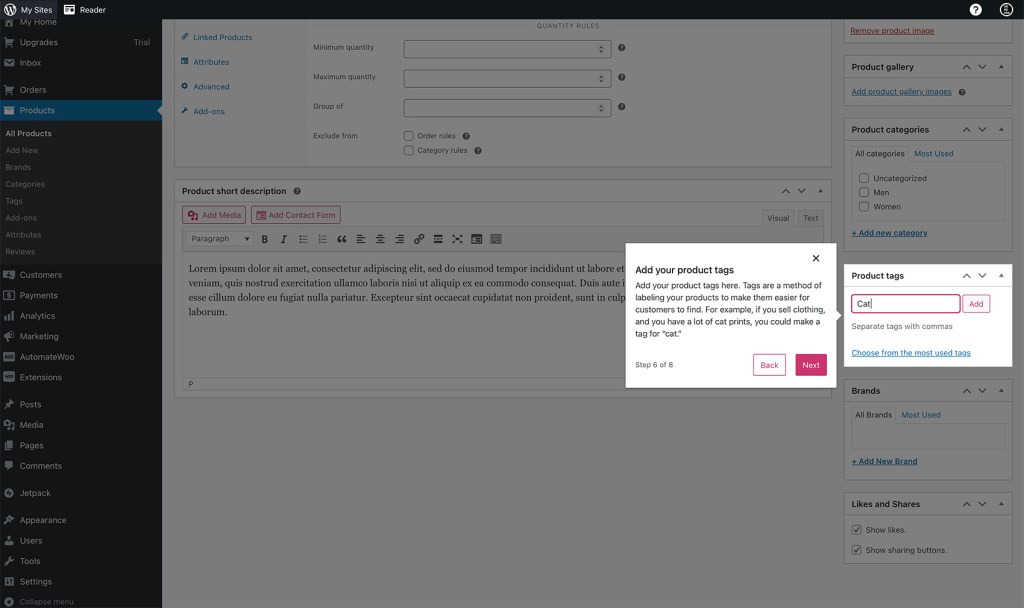Switch to the Visual editor tab
The height and width of the screenshot is (608, 1024).
778,218
